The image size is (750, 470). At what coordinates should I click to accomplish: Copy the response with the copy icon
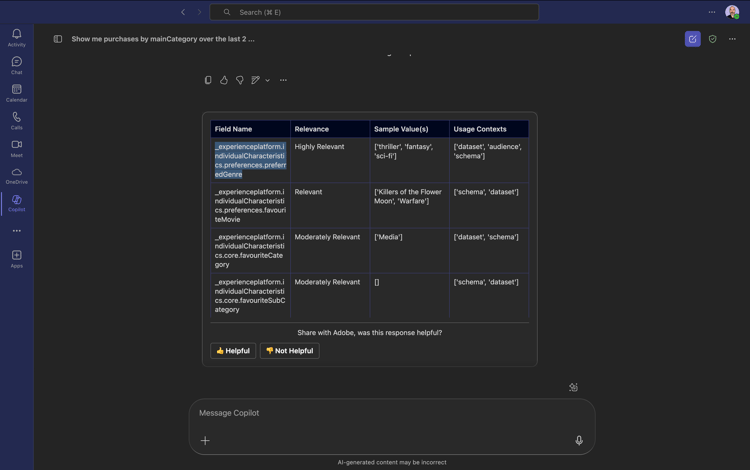click(208, 80)
